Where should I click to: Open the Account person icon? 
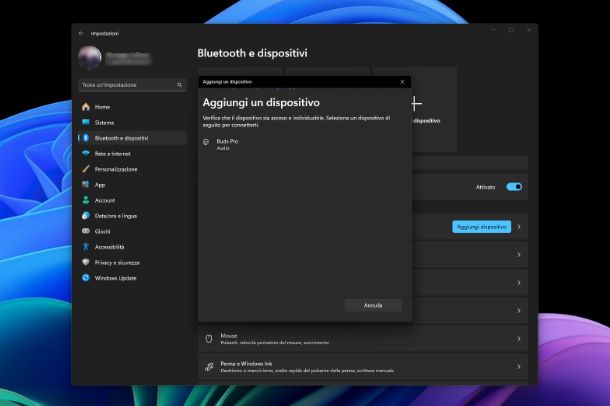(86, 200)
